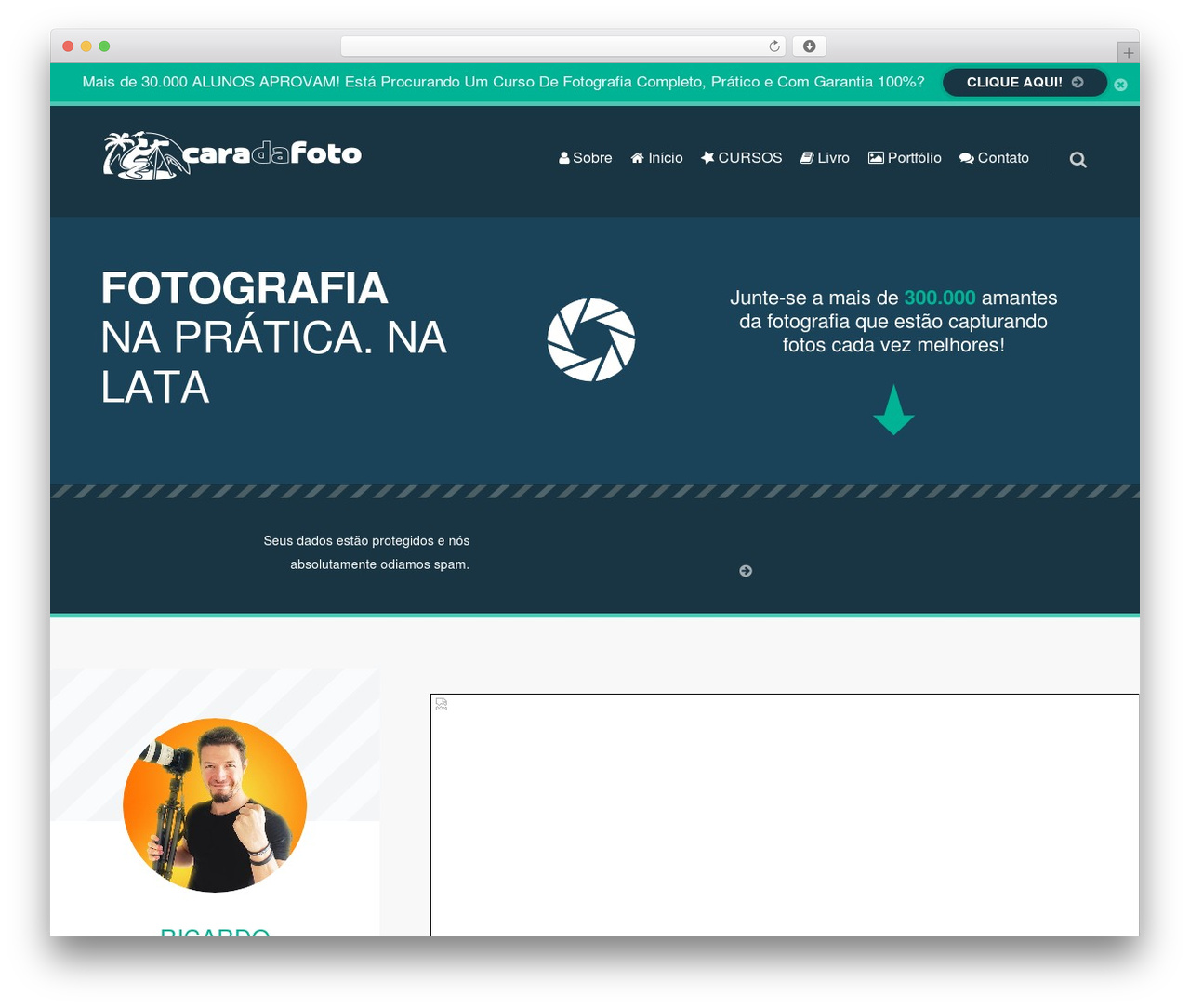The width and height of the screenshot is (1190, 1008).
Task: Select Livro in the navigation bar
Action: point(825,158)
